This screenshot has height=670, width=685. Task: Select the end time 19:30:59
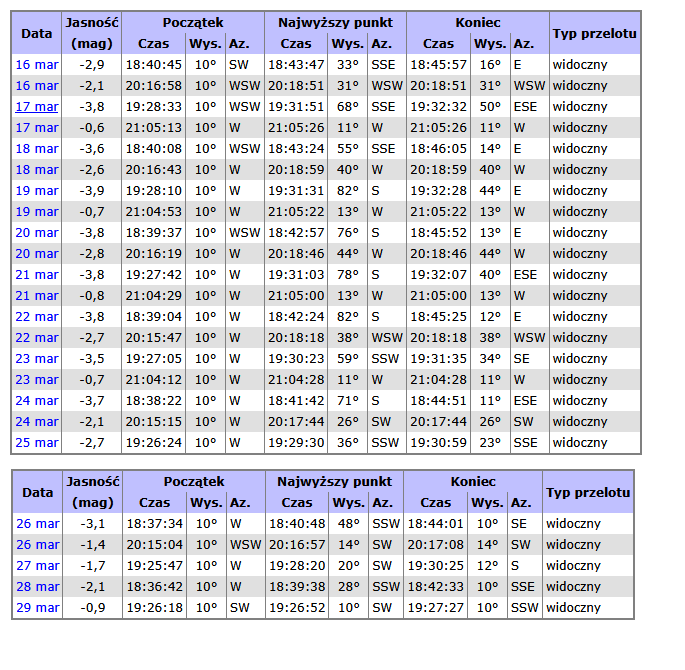pos(438,442)
